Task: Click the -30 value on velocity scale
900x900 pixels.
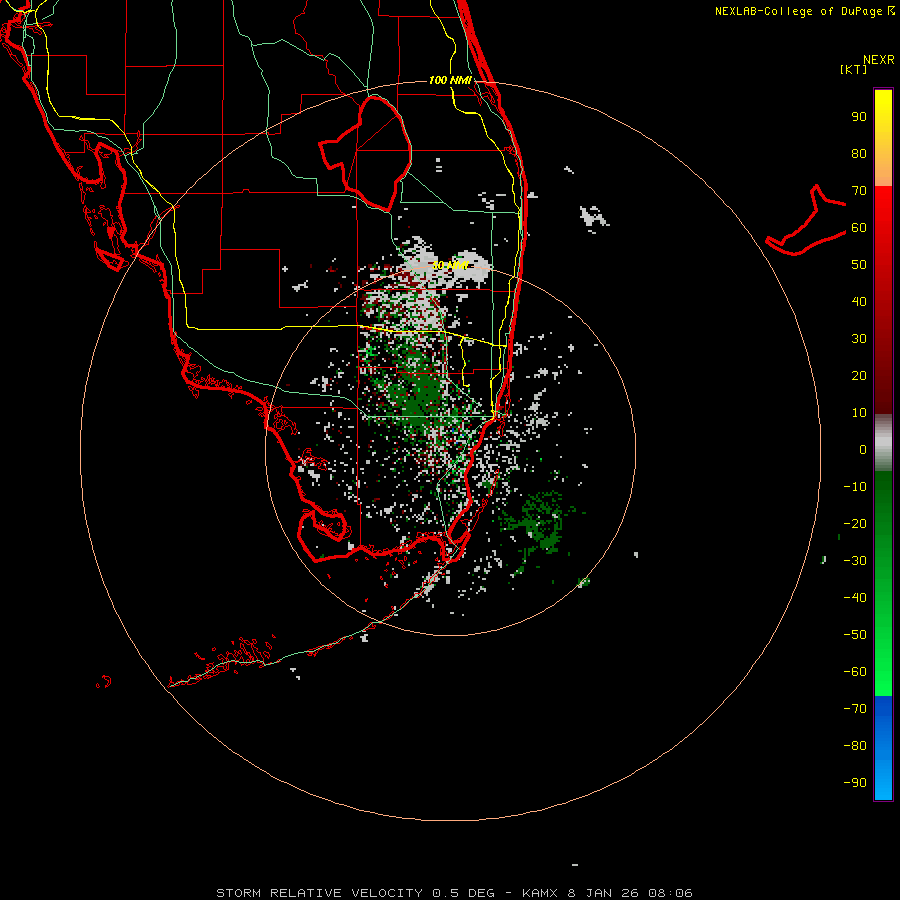Action: pyautogui.click(x=855, y=561)
